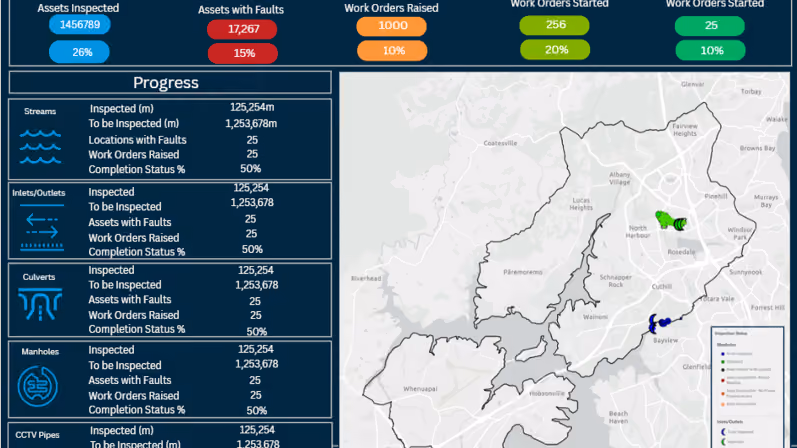Click Riverhead label on the map
Image resolution: width=797 pixels, height=448 pixels.
point(366,279)
